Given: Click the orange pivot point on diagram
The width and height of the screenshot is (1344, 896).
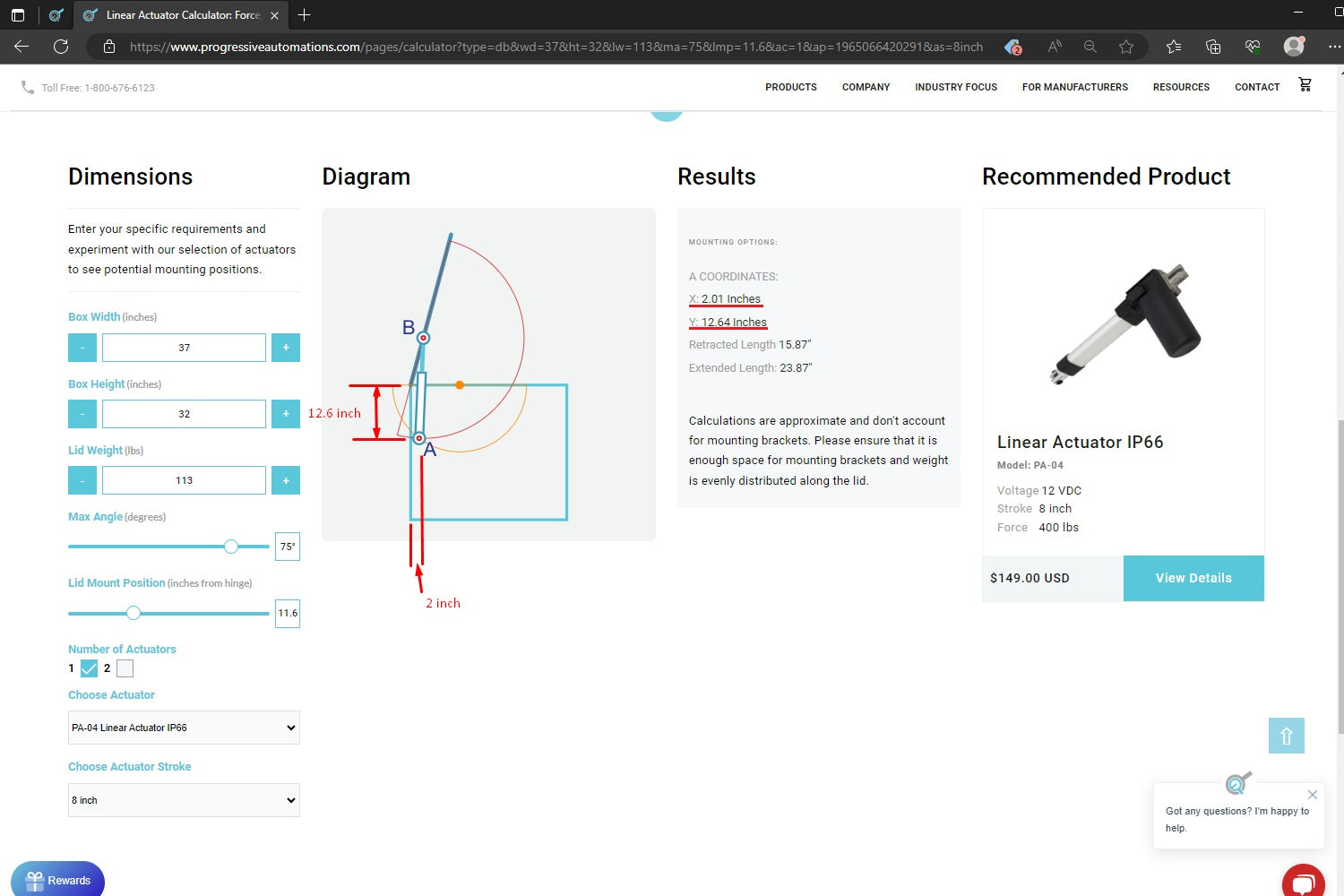Looking at the screenshot, I should [x=460, y=385].
